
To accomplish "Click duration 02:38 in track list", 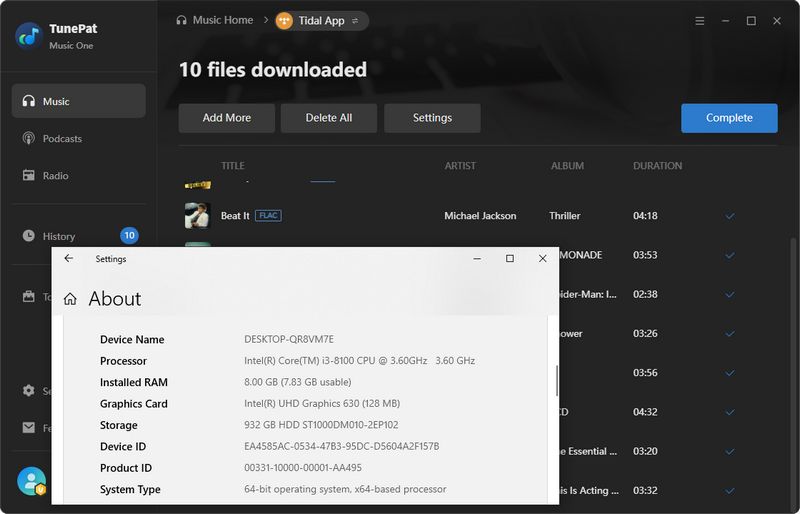I will pyautogui.click(x=645, y=295).
